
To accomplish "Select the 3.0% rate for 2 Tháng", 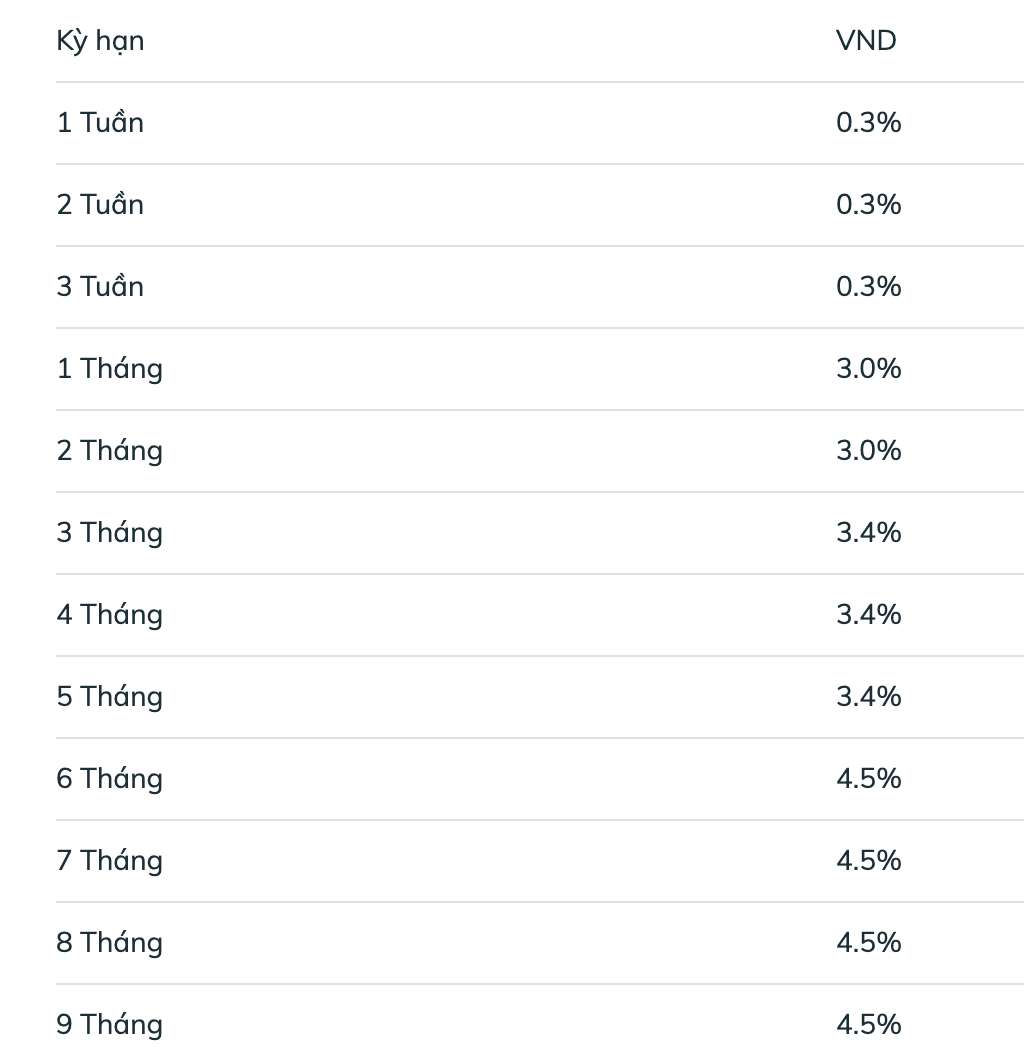I will pos(868,451).
